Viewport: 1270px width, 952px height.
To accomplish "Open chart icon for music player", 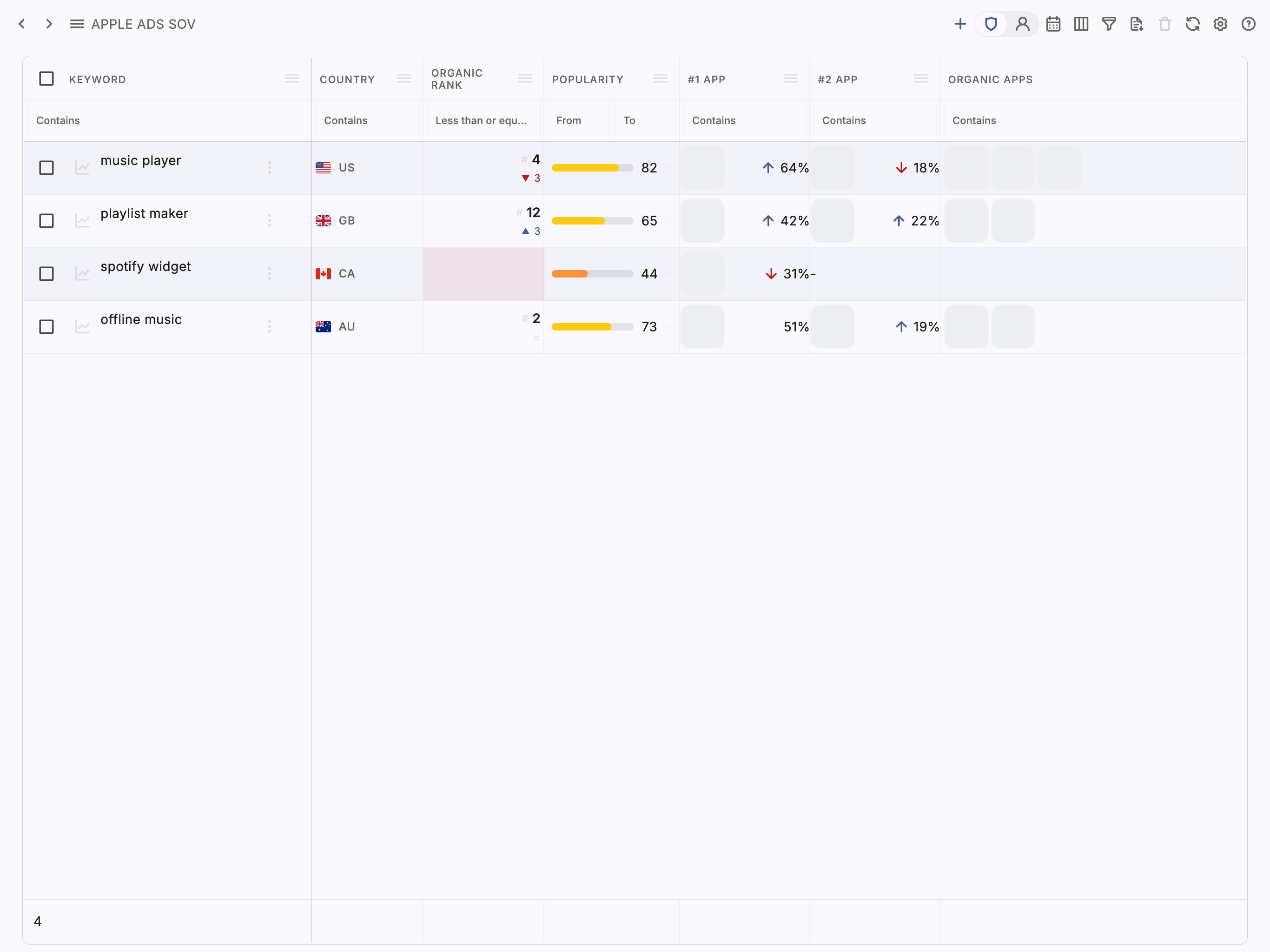I will click(82, 168).
